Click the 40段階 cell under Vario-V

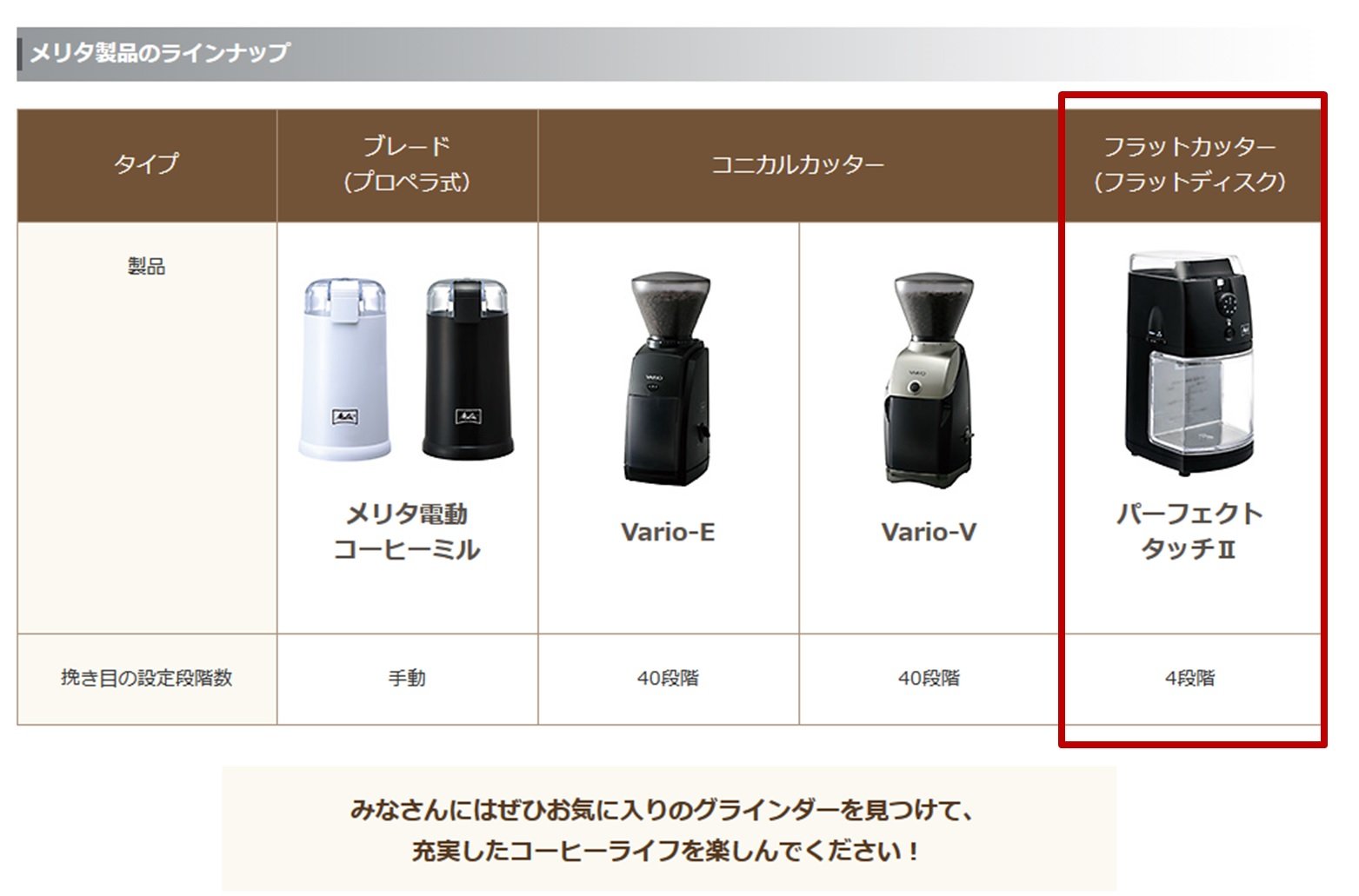point(929,678)
